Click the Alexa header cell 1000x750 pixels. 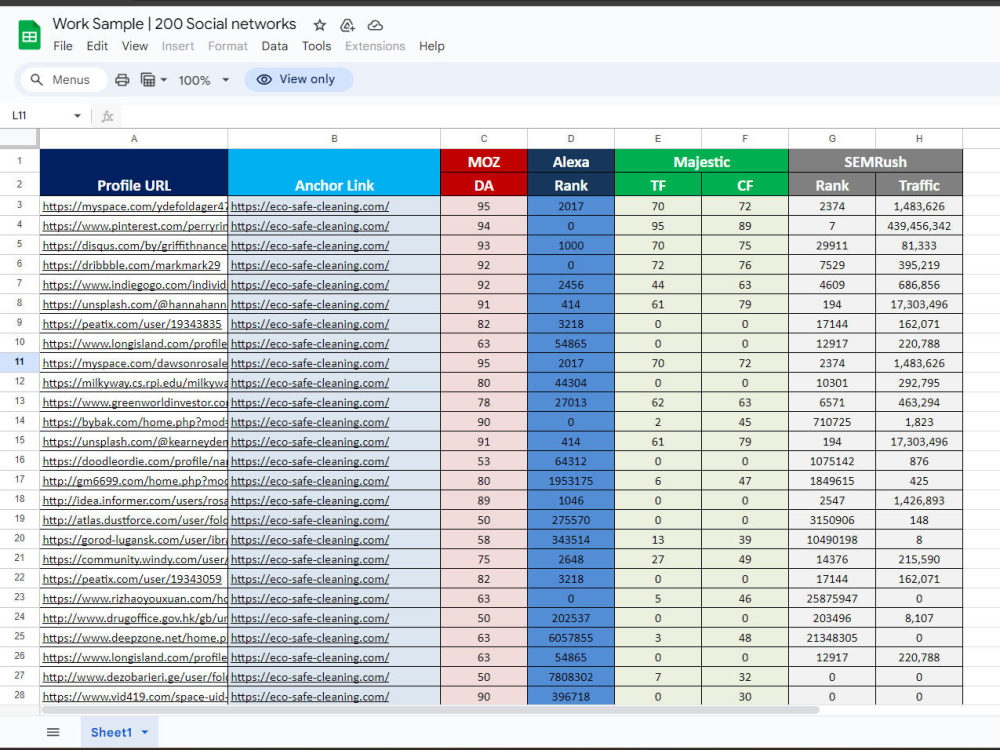point(571,161)
